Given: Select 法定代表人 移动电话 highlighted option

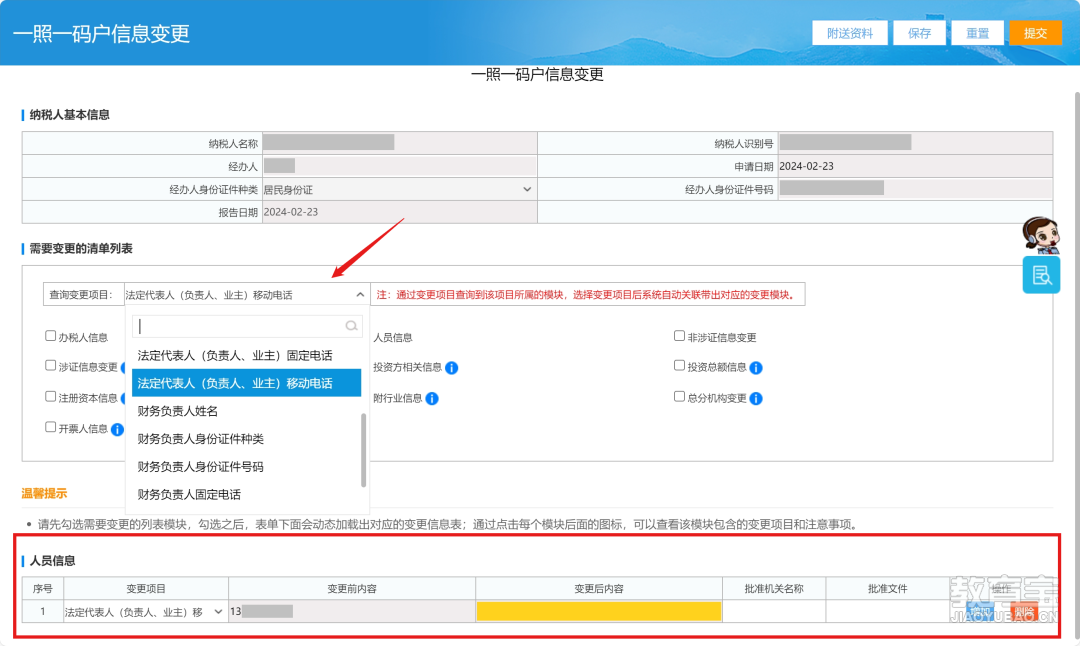Looking at the screenshot, I should (247, 383).
